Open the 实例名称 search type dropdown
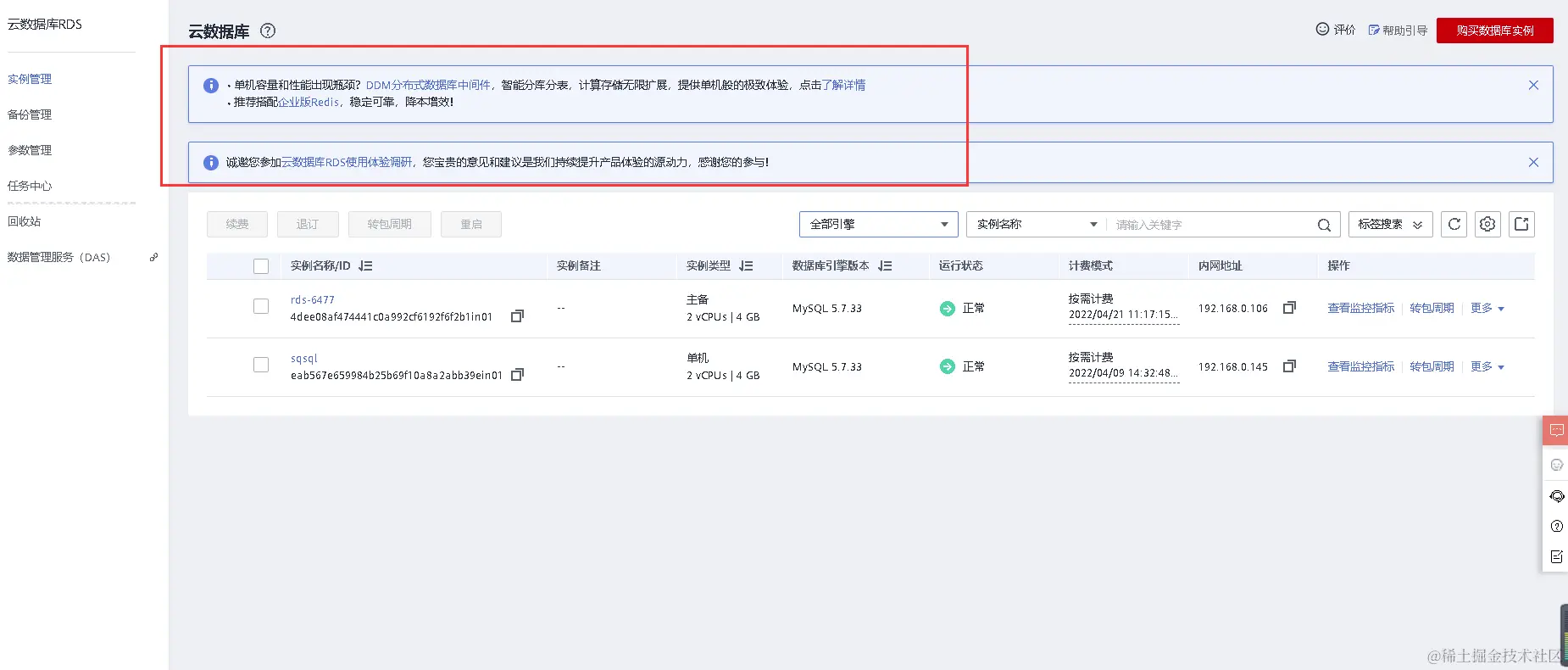1568x670 pixels. [x=1037, y=224]
